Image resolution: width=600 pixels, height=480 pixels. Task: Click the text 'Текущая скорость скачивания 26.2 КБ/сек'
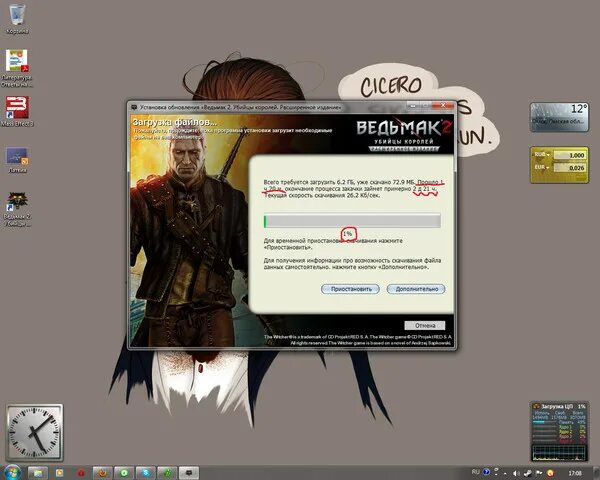coord(323,196)
